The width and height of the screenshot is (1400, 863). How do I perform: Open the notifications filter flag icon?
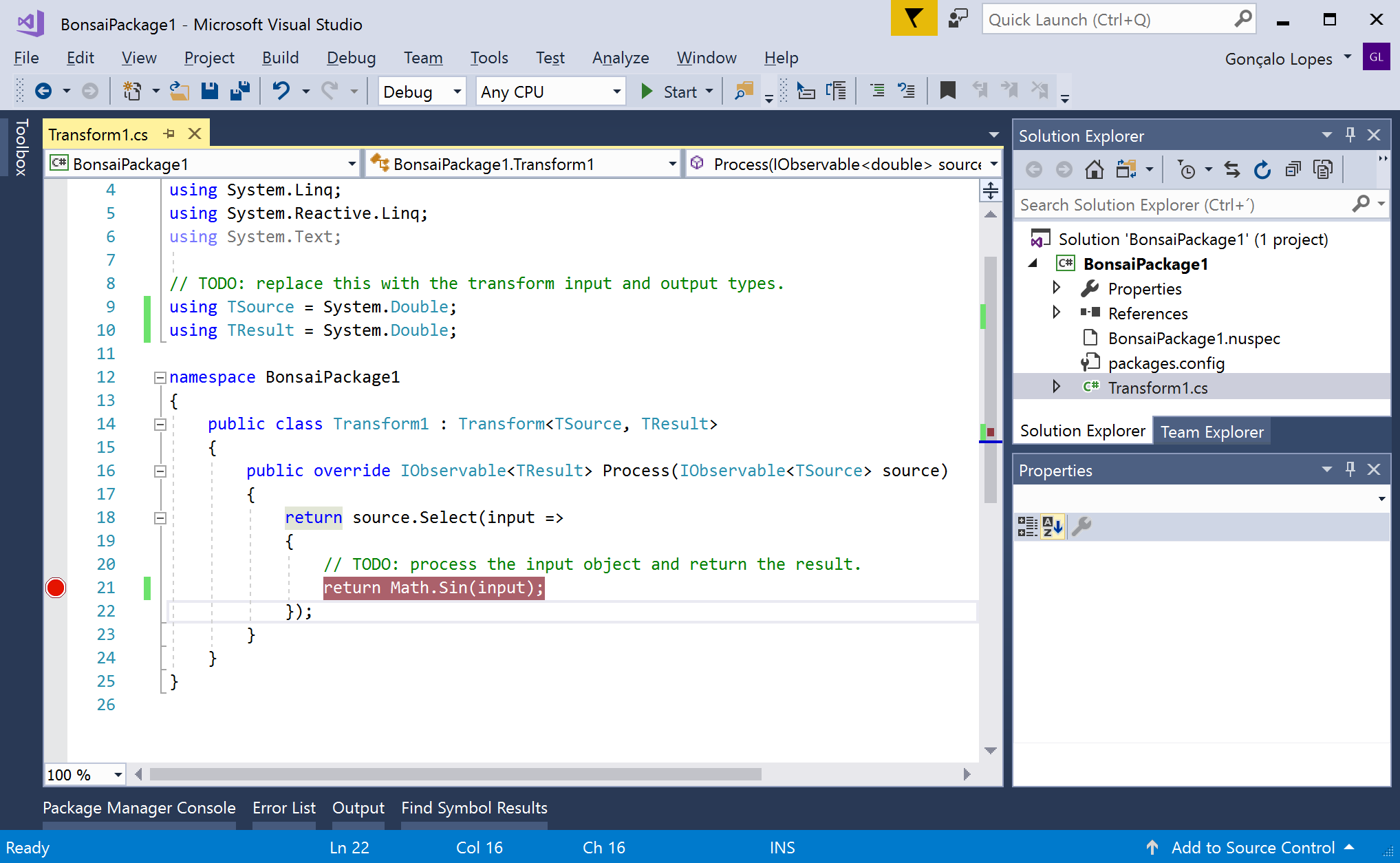(914, 19)
